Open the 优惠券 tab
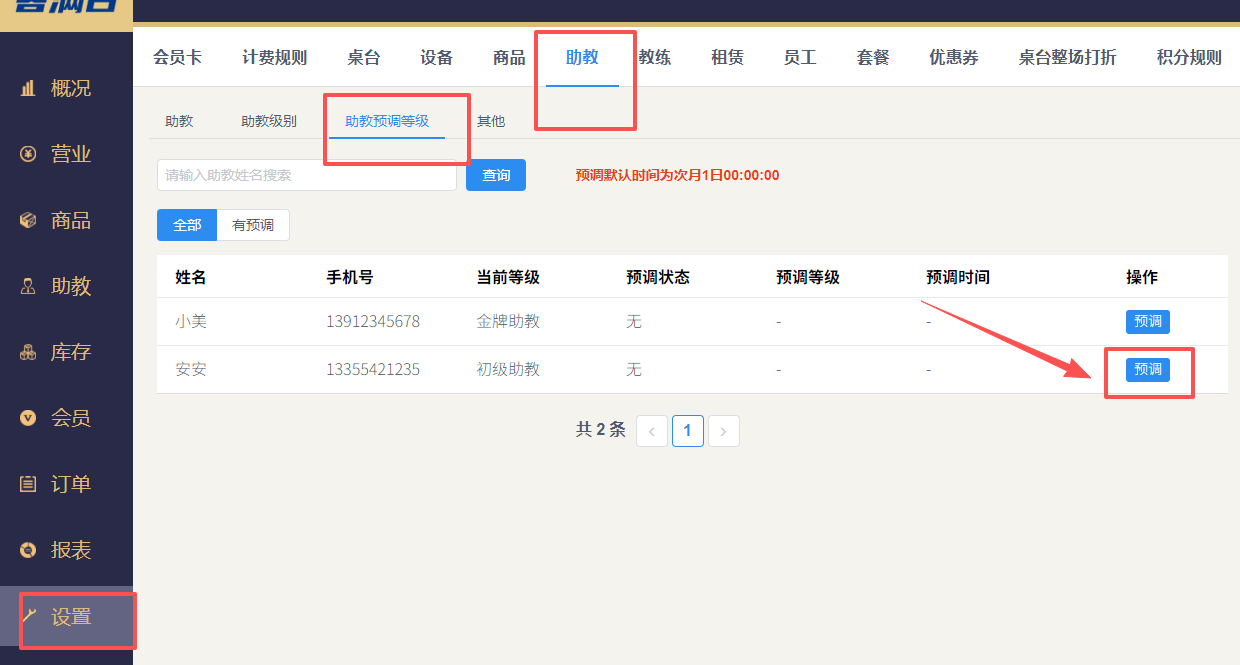Image resolution: width=1240 pixels, height=665 pixels. (953, 57)
